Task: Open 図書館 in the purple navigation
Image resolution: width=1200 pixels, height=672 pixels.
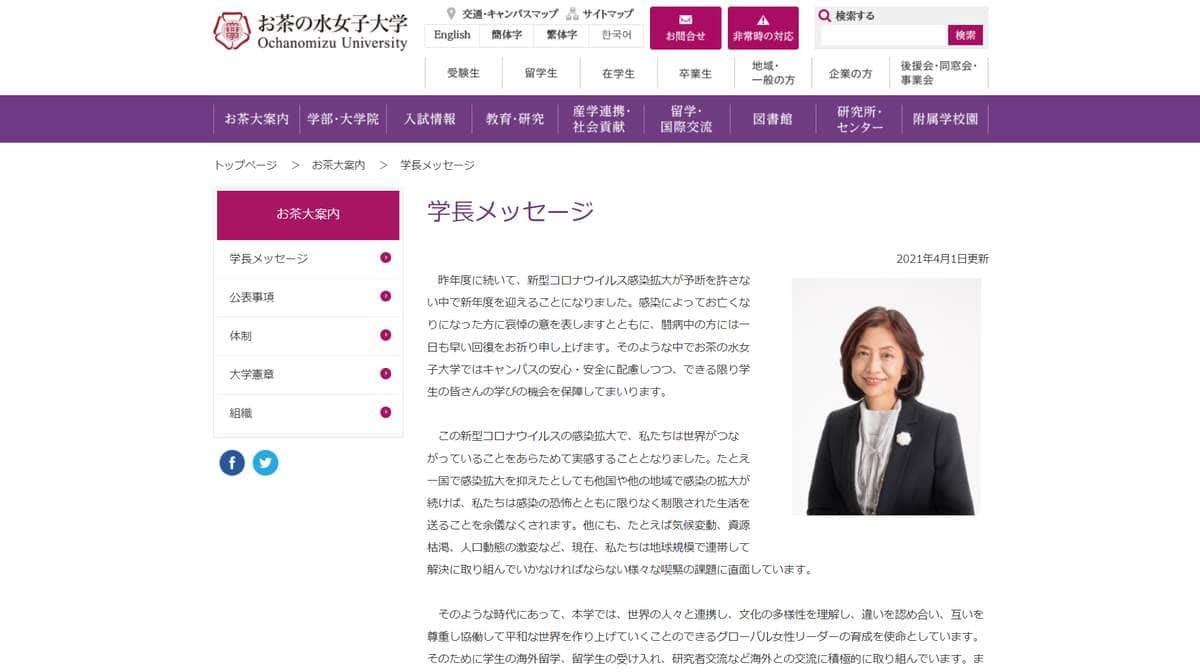Action: tap(772, 119)
